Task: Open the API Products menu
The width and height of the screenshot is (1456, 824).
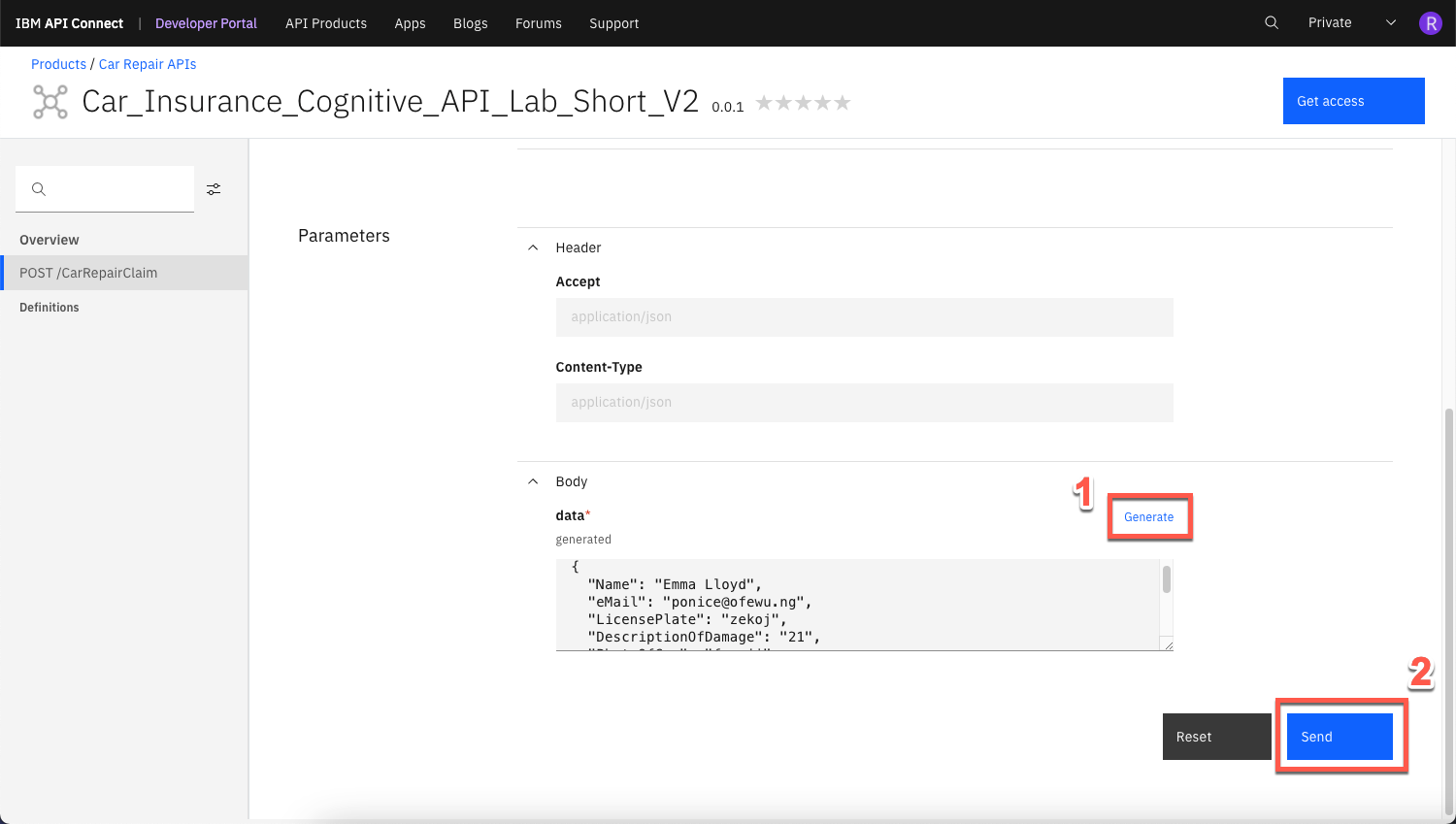Action: point(326,23)
